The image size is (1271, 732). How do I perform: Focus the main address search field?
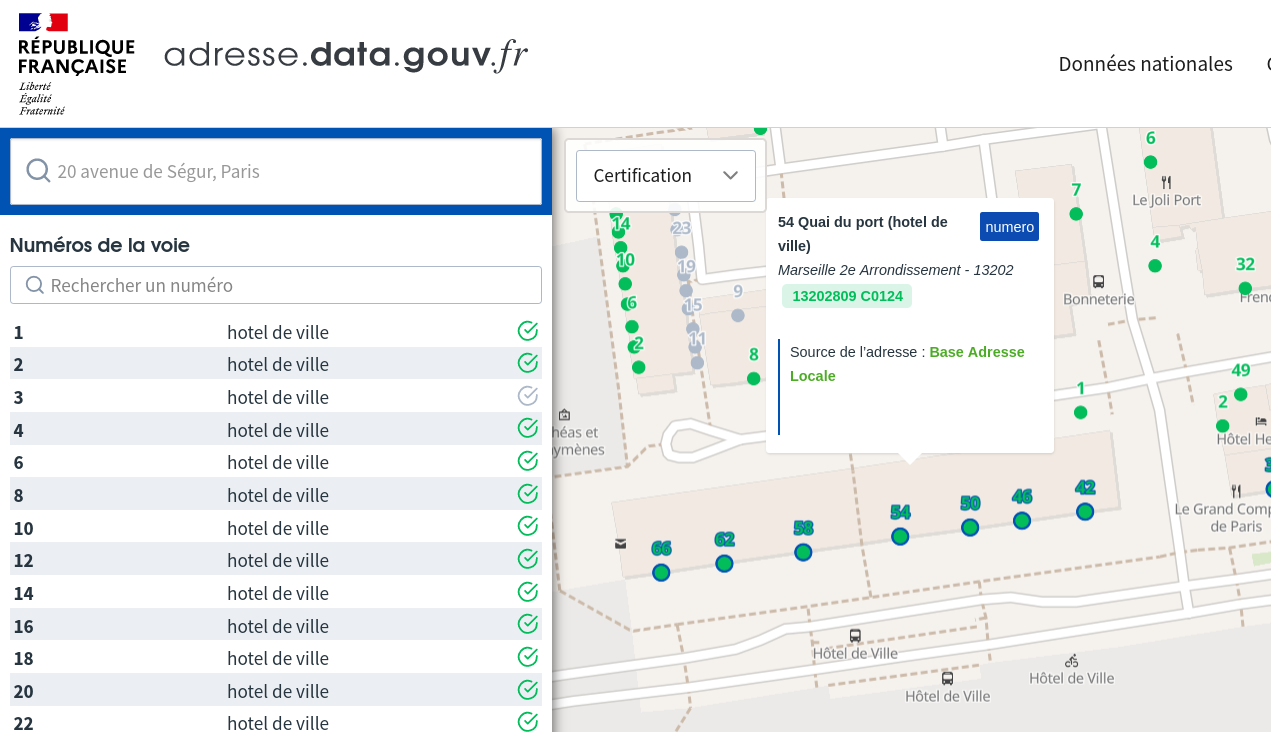[x=276, y=171]
